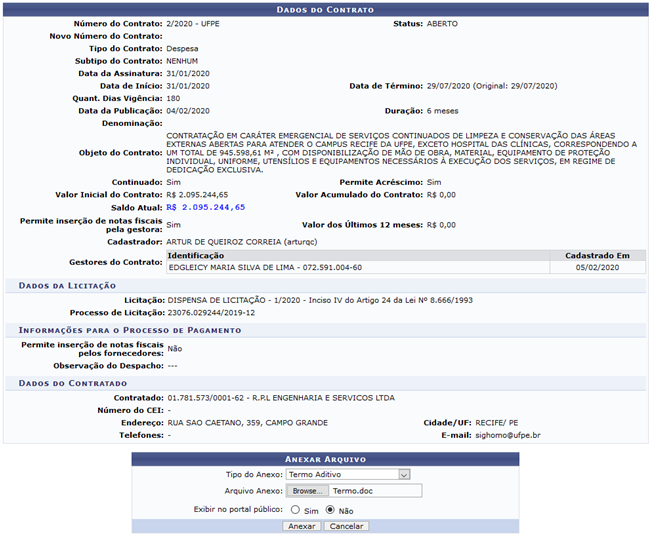Click contract number 2/2020 - UFPE
Image resolution: width=651 pixels, height=540 pixels.
tap(193, 24)
